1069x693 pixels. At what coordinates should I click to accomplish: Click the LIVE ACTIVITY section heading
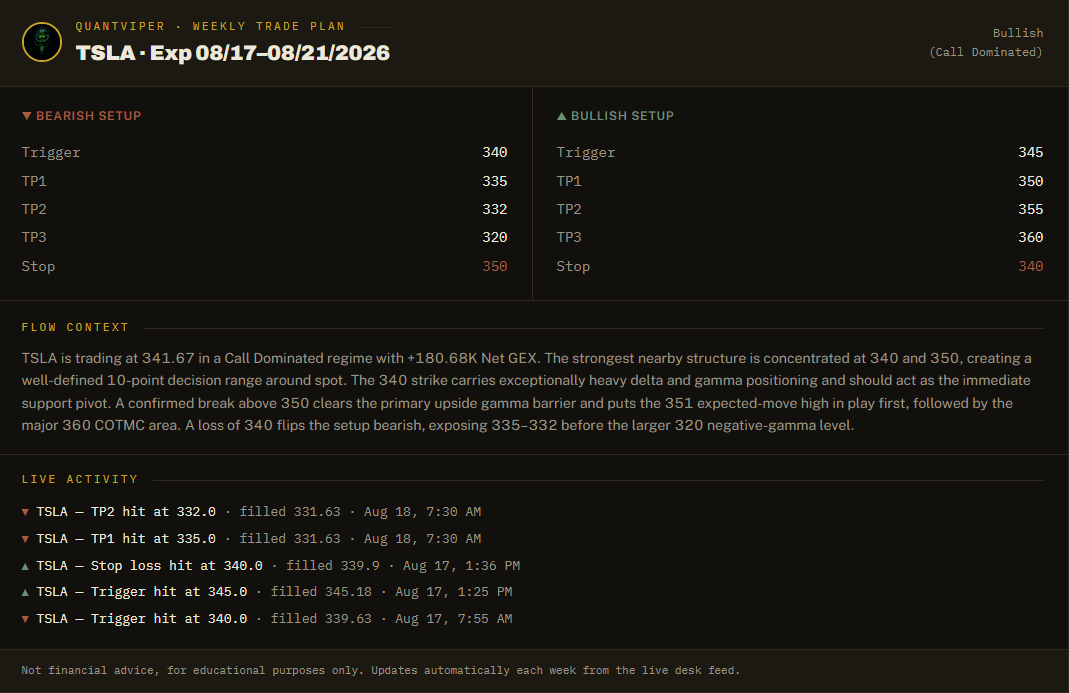[x=80, y=480]
